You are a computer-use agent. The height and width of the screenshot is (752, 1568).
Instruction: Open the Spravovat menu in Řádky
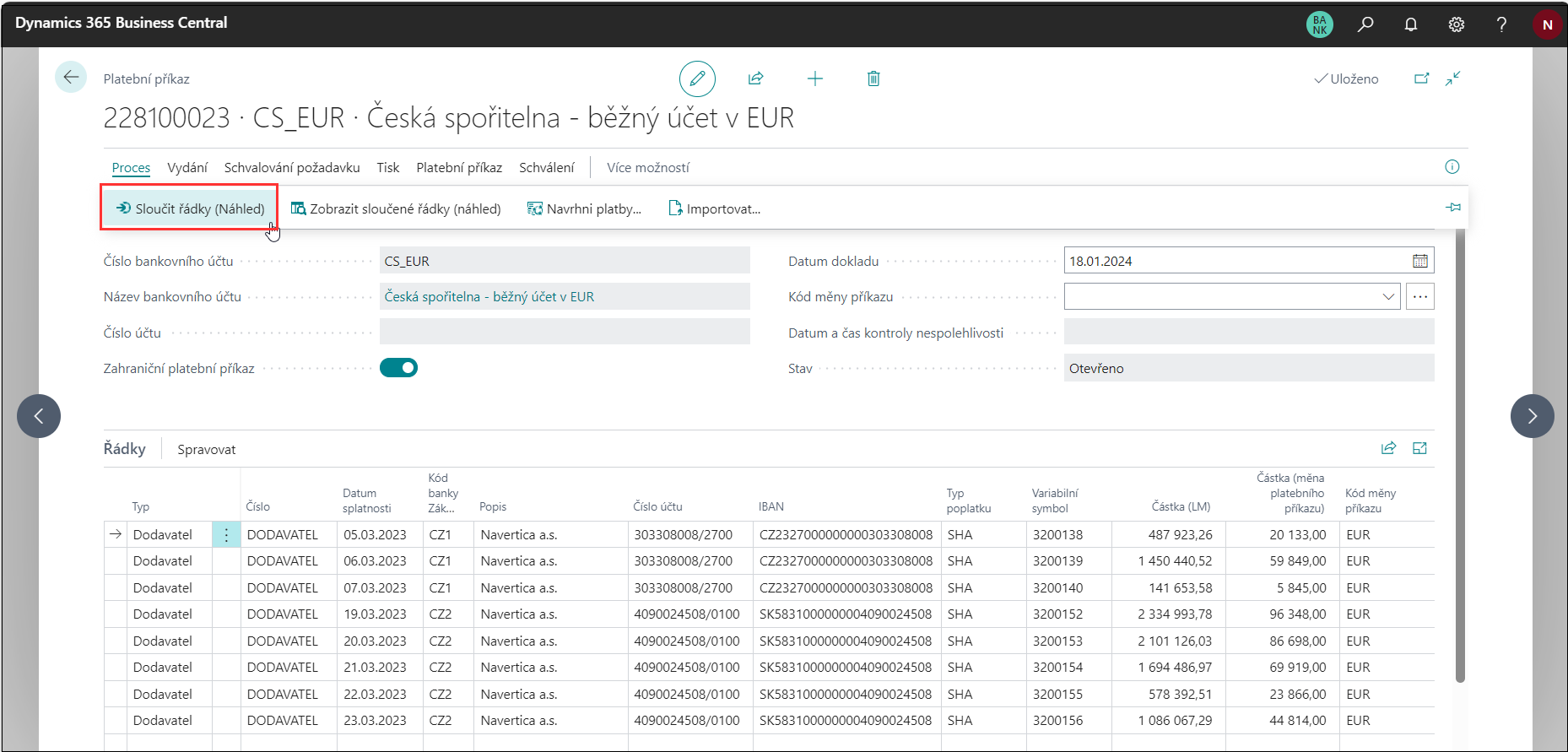[x=207, y=450]
